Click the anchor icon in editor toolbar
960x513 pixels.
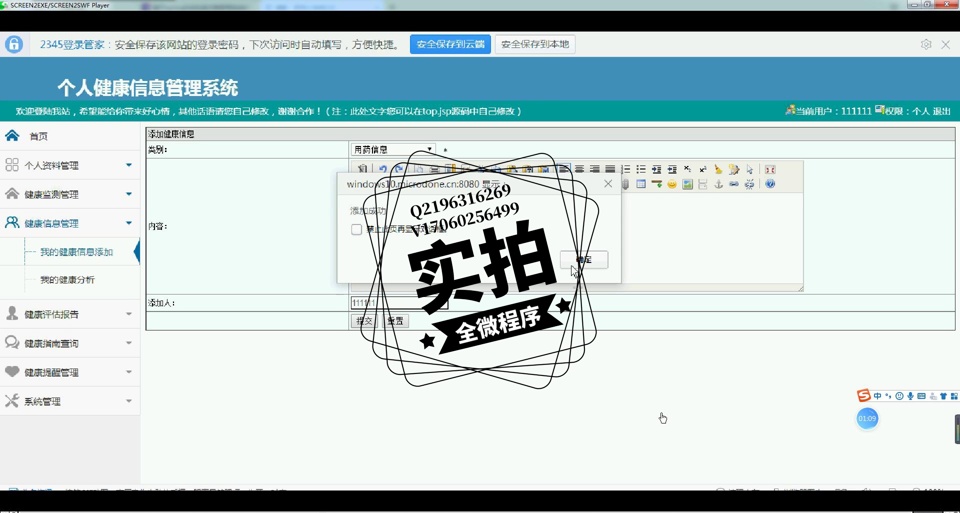[x=718, y=184]
